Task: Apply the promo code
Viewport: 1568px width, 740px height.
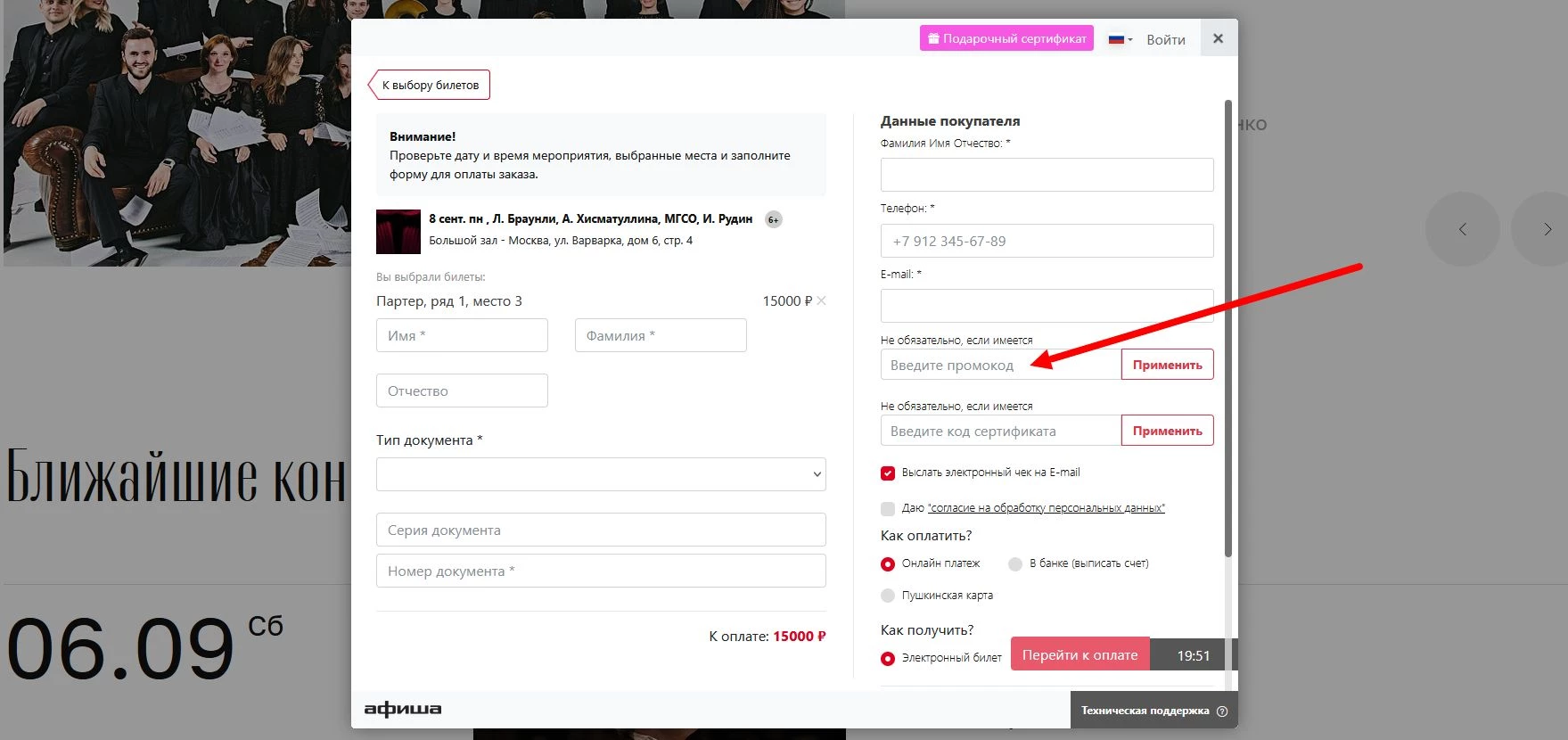Action: [x=1166, y=365]
